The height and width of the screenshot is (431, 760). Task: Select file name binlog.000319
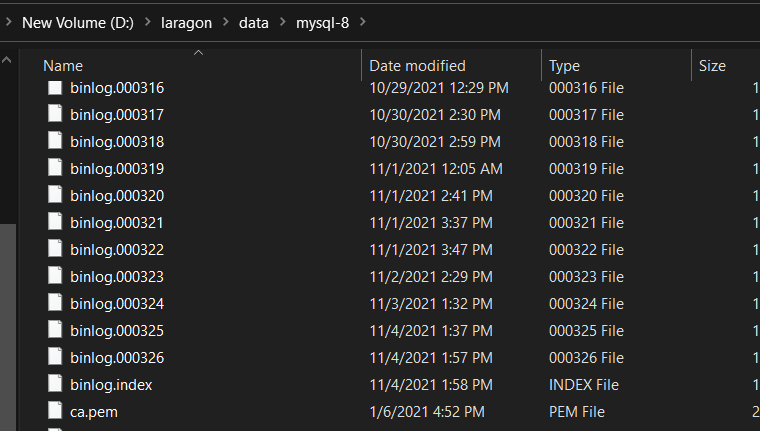tap(117, 169)
